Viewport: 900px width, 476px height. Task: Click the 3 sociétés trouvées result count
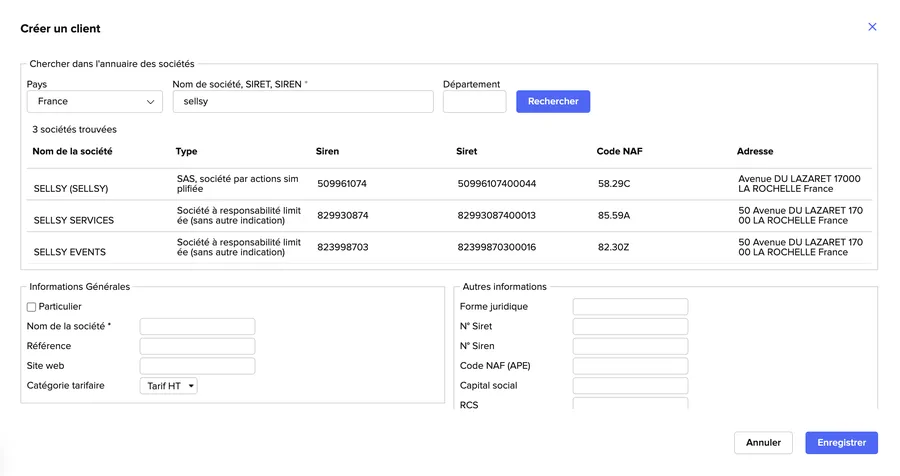point(75,130)
